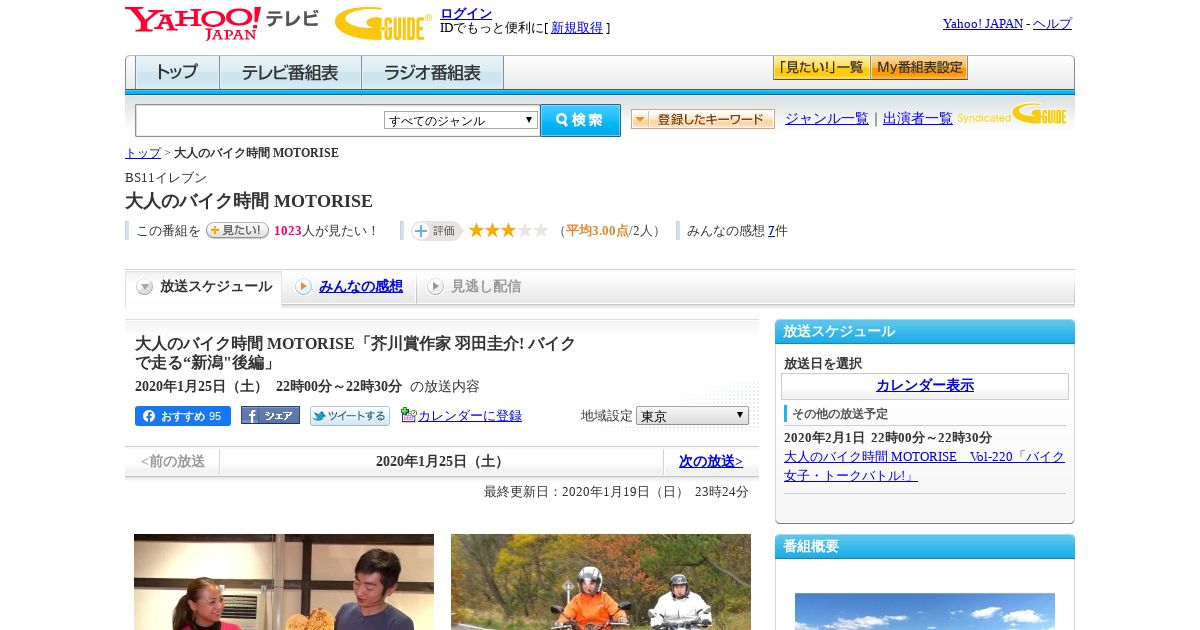
Task: Click the Facebook シェア button
Action: (x=270, y=416)
